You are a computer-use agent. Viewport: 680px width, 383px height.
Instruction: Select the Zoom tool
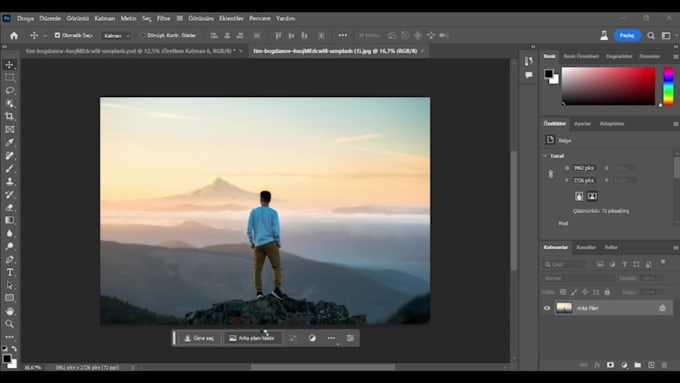(x=10, y=324)
